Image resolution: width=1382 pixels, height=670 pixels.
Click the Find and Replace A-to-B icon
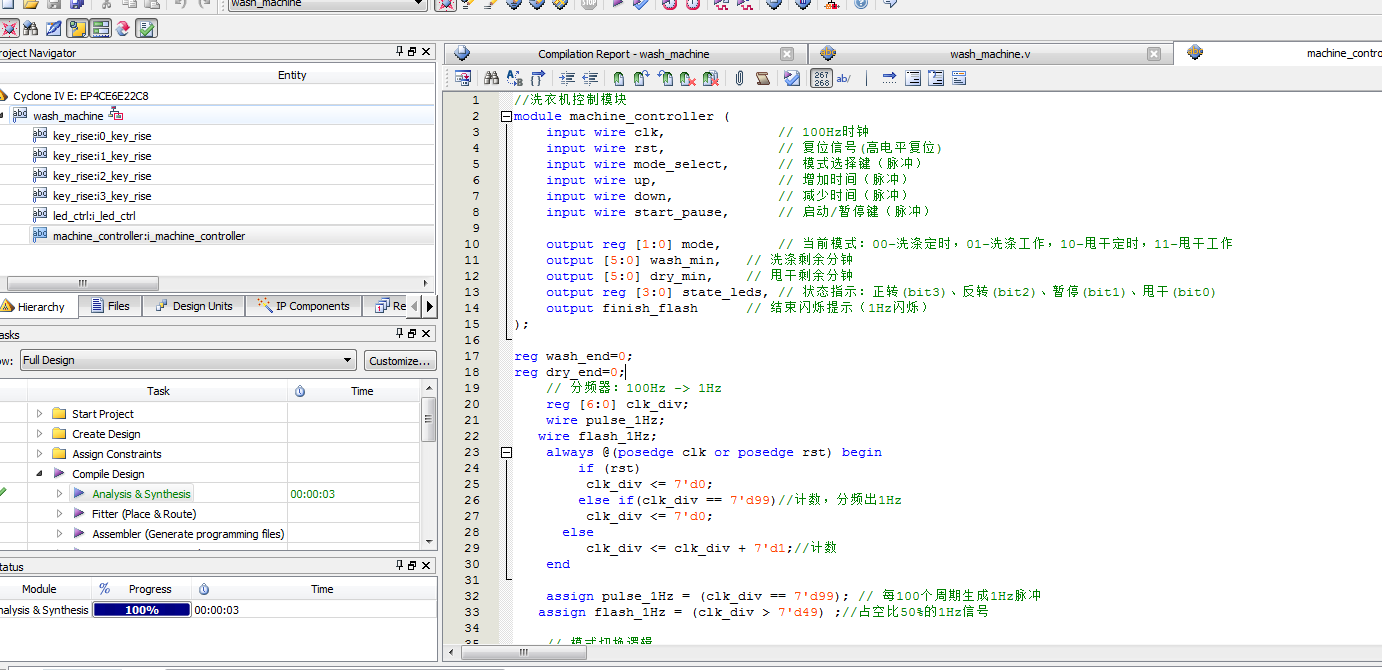514,78
